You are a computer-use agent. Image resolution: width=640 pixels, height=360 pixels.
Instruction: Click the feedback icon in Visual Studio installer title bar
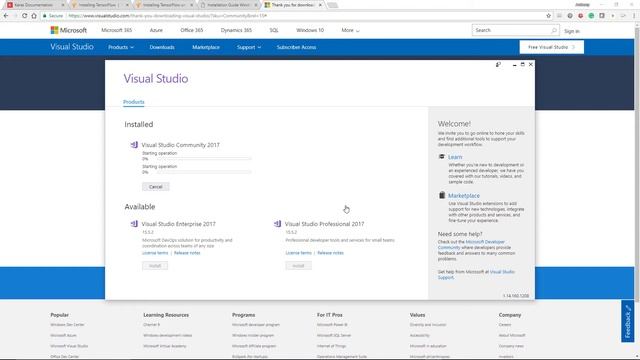pos(498,64)
